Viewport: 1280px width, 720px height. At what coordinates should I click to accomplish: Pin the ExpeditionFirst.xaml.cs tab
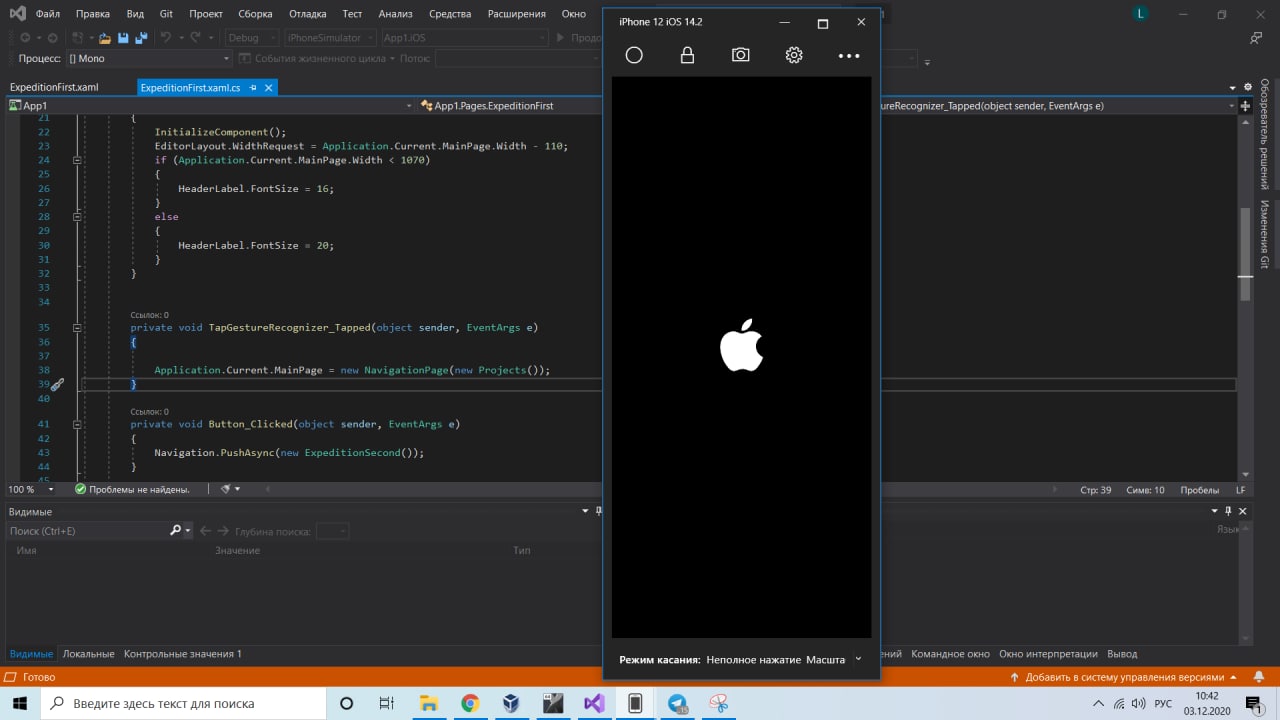pos(252,88)
